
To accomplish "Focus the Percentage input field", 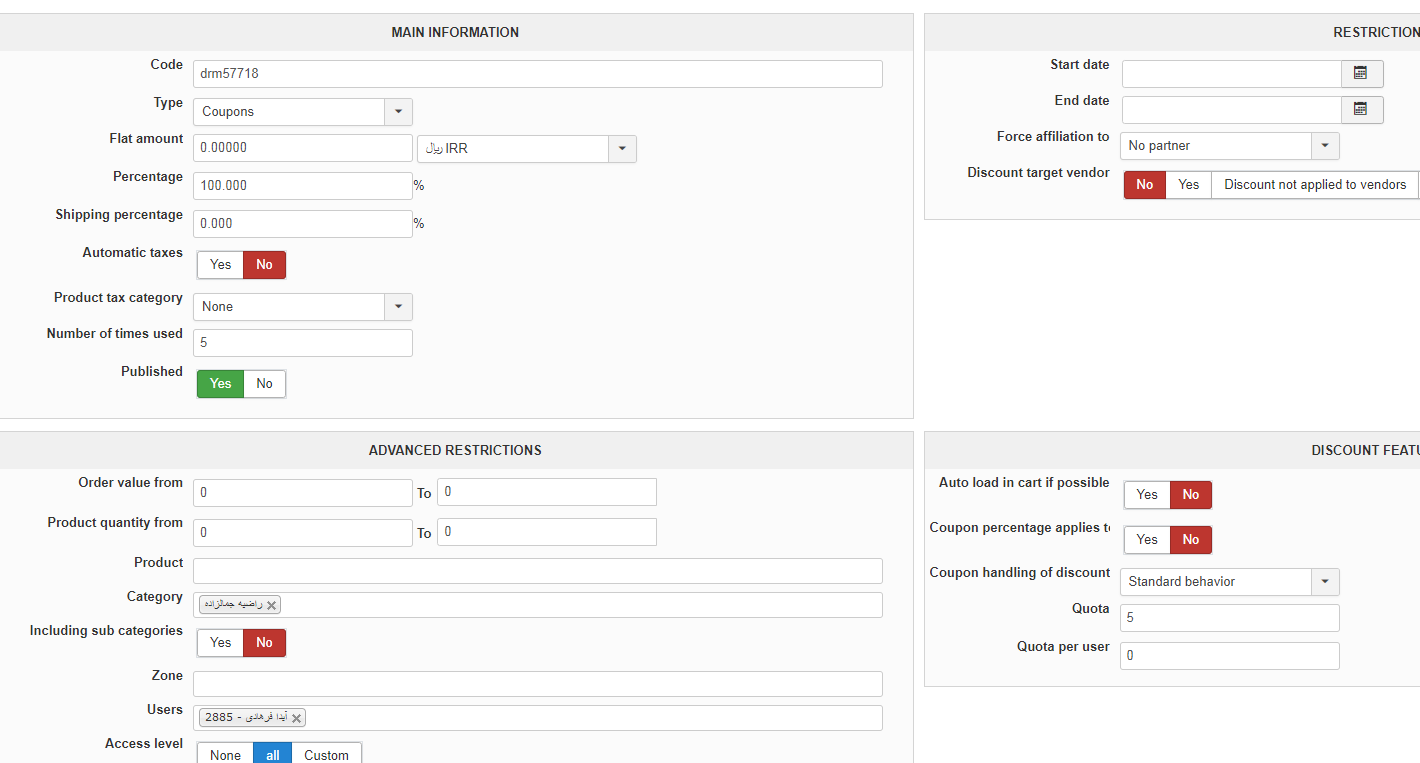I will (302, 186).
